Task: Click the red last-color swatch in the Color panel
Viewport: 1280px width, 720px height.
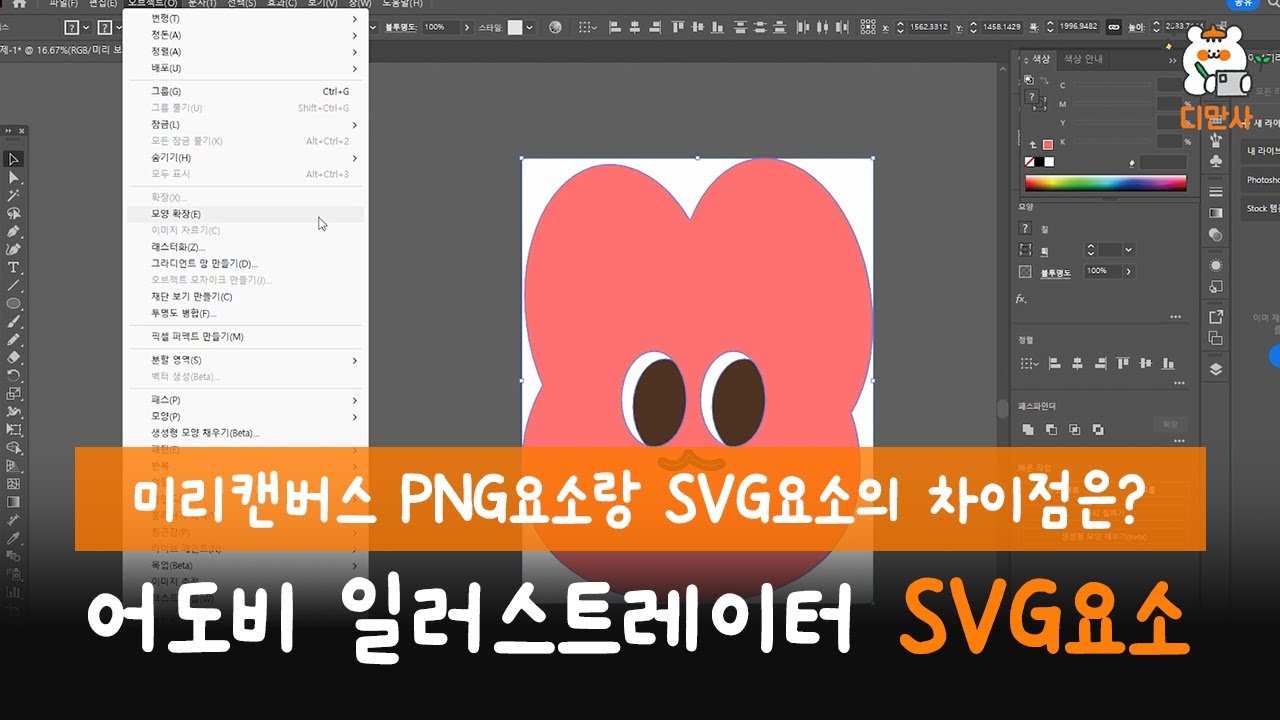Action: point(1047,143)
